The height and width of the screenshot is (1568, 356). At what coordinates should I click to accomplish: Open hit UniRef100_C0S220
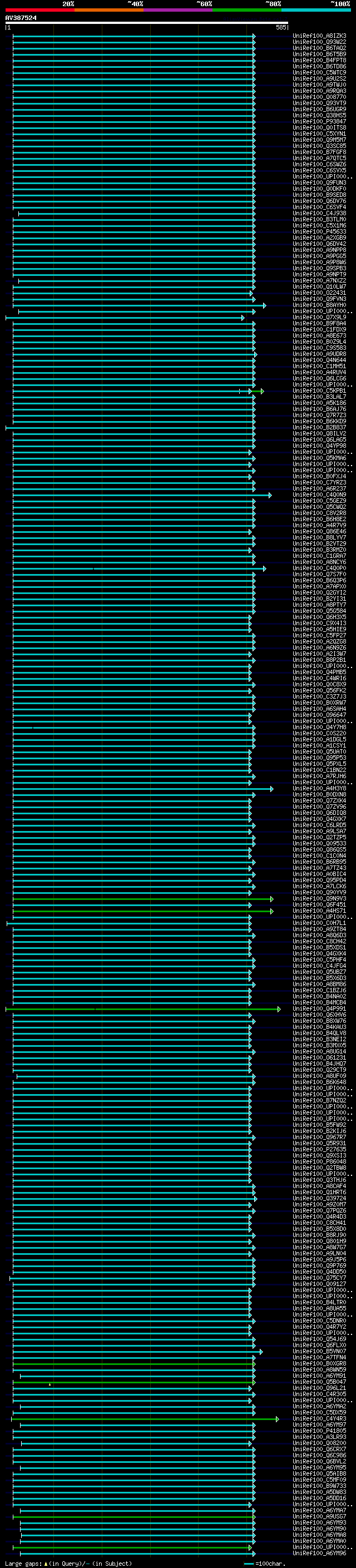point(319,734)
